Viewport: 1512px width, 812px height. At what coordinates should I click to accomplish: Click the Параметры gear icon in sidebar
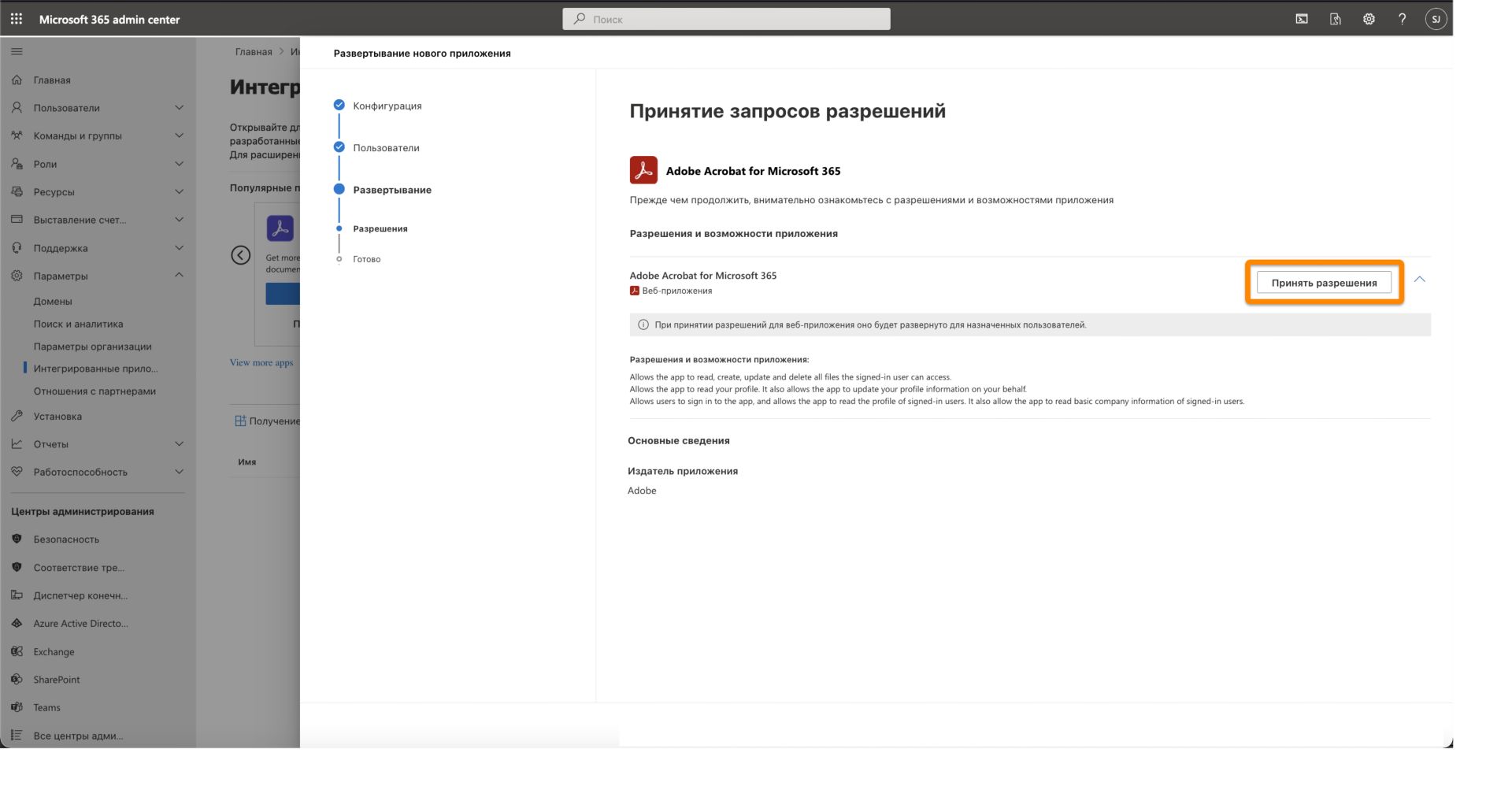(x=17, y=276)
